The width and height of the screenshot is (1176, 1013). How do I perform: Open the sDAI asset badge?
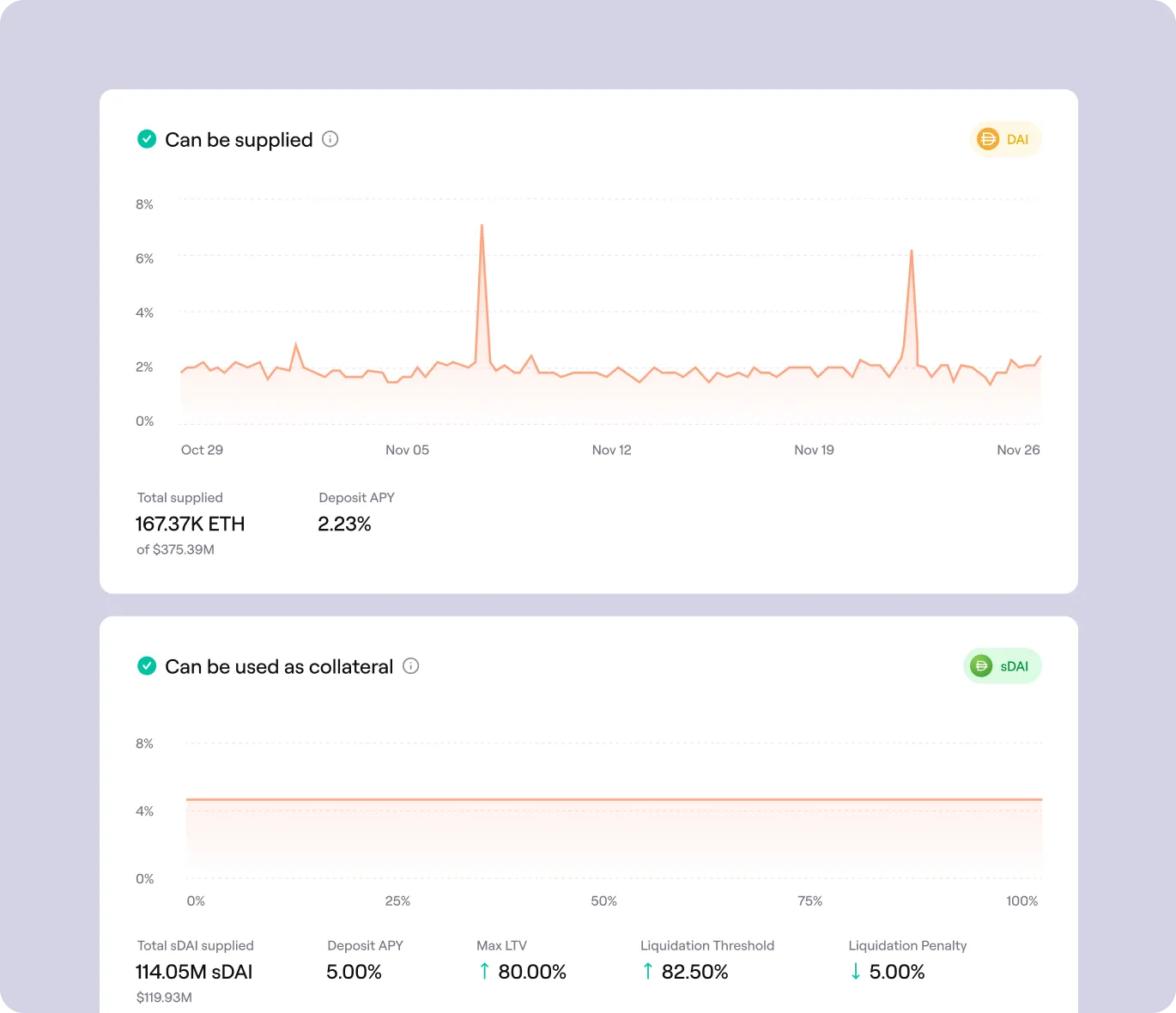tap(1002, 665)
